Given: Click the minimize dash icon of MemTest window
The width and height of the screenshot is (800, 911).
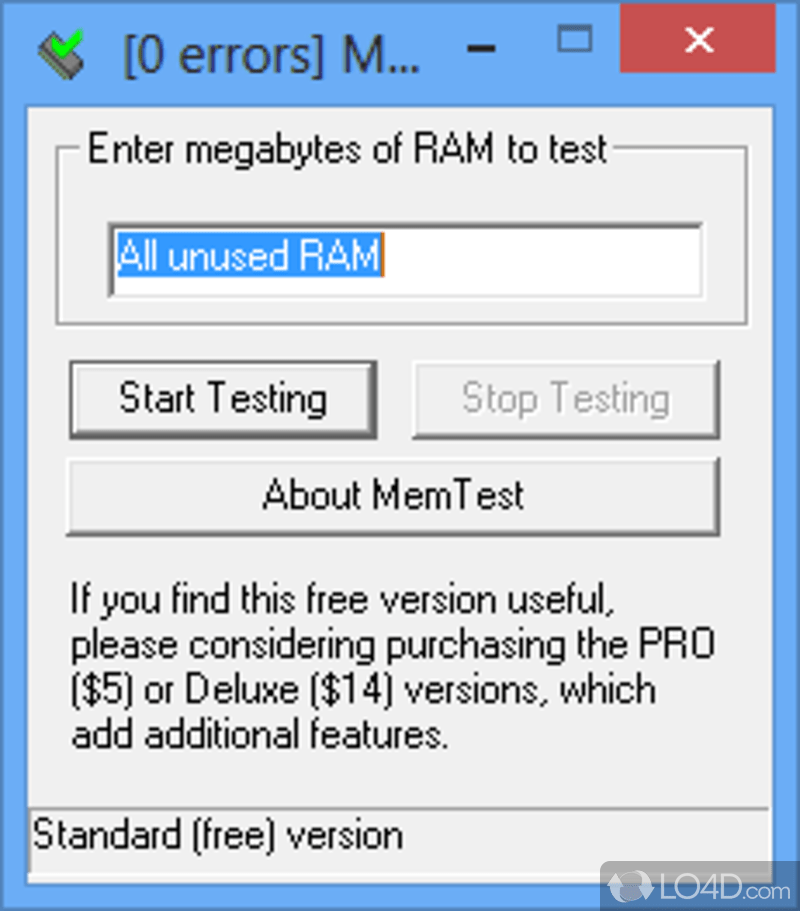Looking at the screenshot, I should [x=481, y=49].
